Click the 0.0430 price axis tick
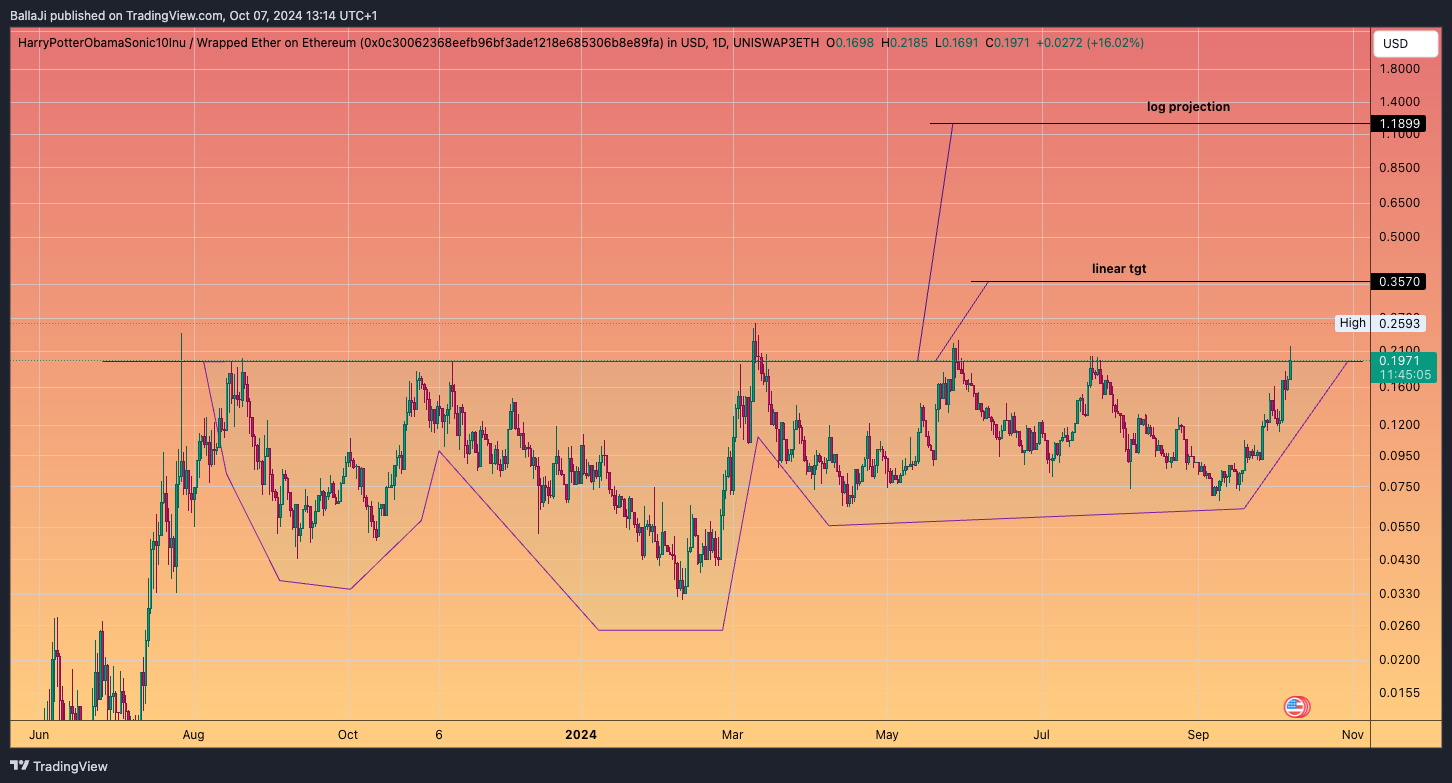This screenshot has height=783, width=1452. point(1400,560)
